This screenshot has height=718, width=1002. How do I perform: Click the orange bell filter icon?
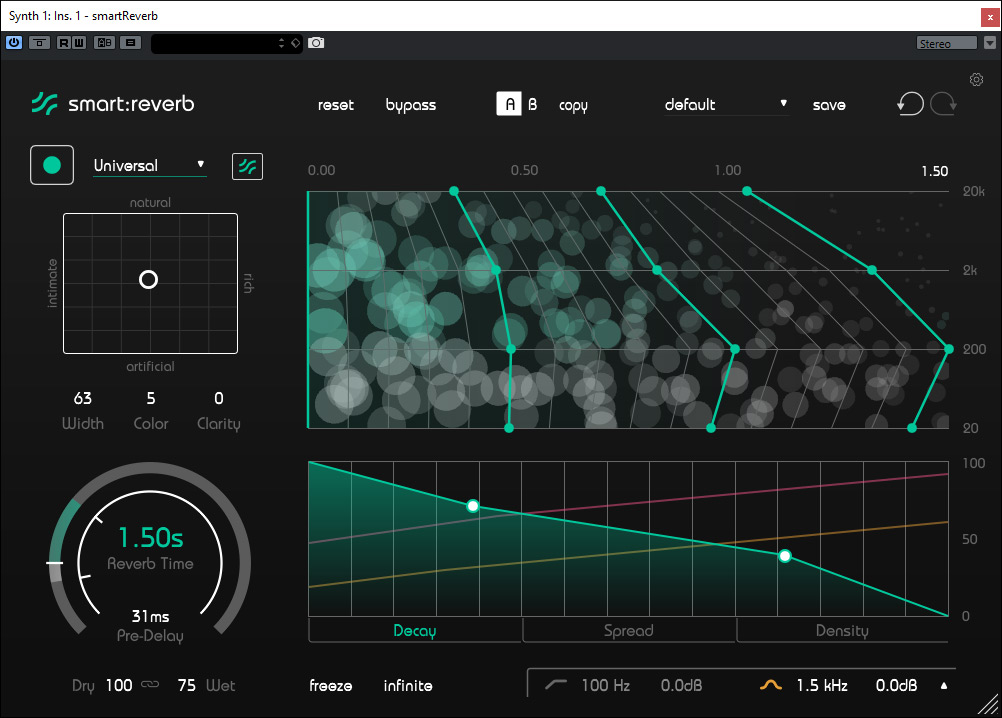(x=770, y=686)
